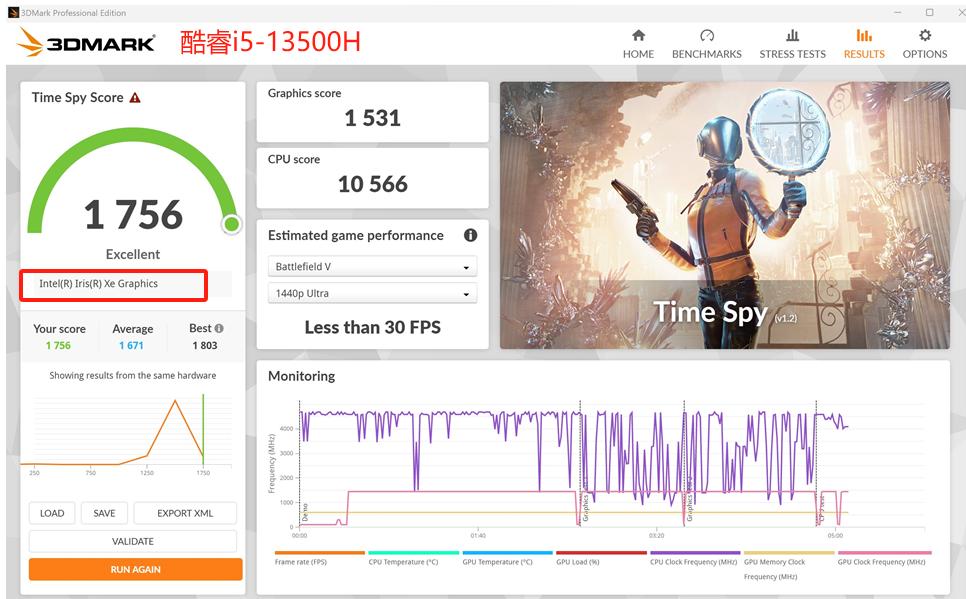966x599 pixels.
Task: Click EXPORT XML
Action: coord(185,513)
